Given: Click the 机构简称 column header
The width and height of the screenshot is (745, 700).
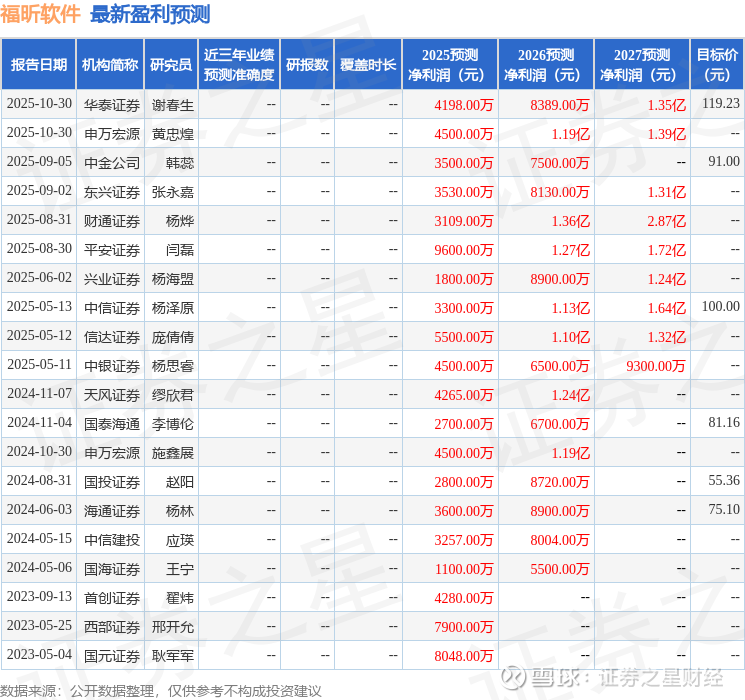Looking at the screenshot, I should (110, 65).
